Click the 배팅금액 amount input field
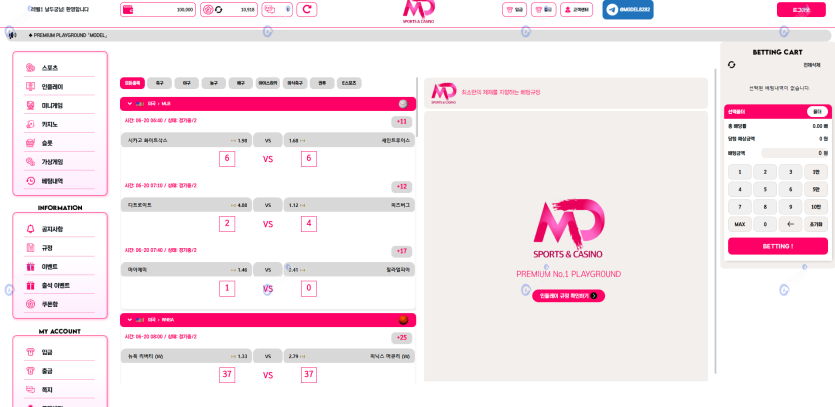 [795, 153]
